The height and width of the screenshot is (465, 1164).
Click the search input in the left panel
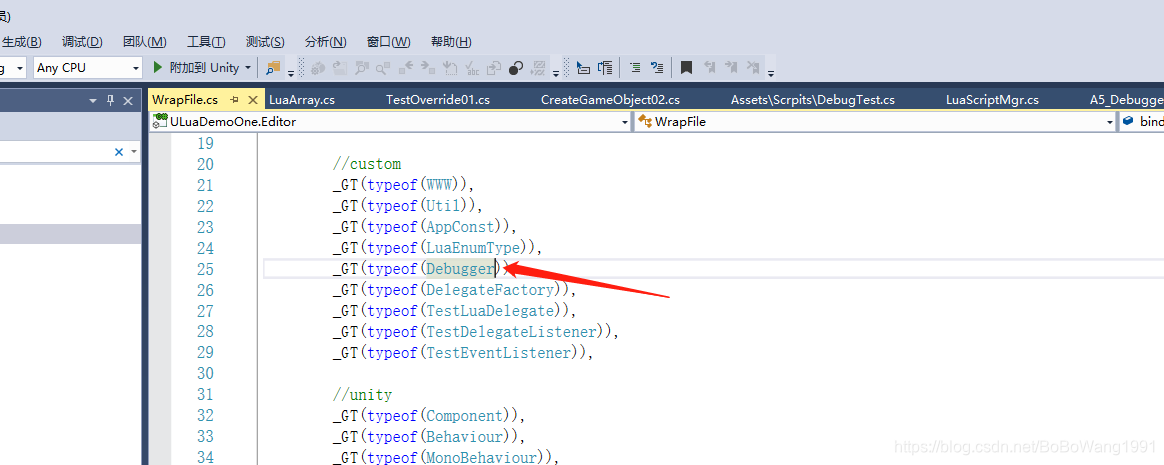point(56,152)
